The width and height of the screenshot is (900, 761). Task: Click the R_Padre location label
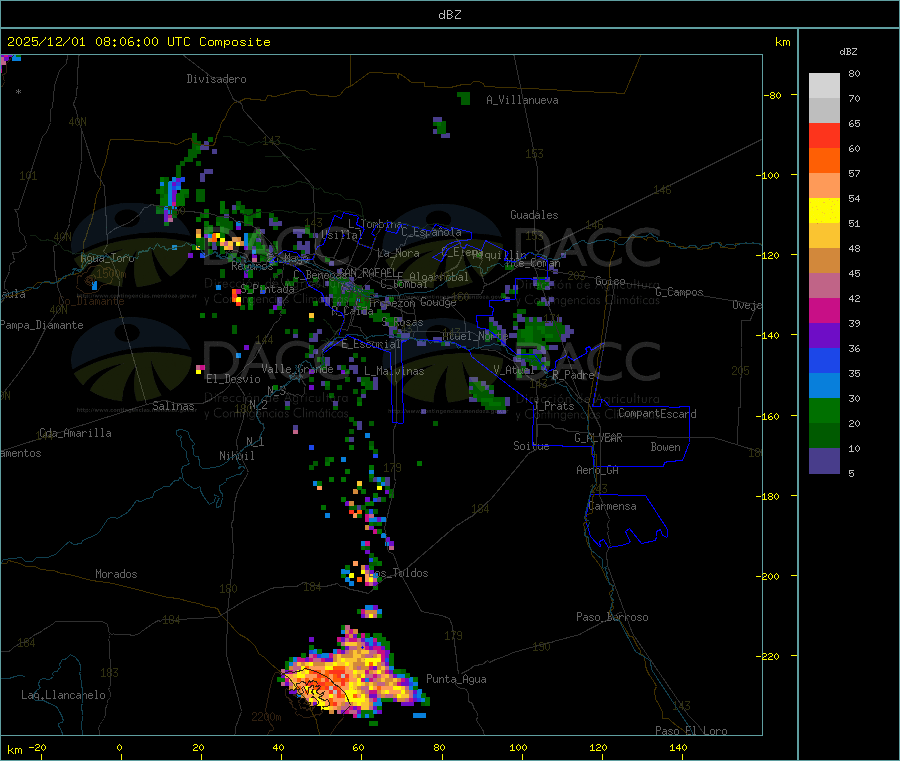coord(574,375)
